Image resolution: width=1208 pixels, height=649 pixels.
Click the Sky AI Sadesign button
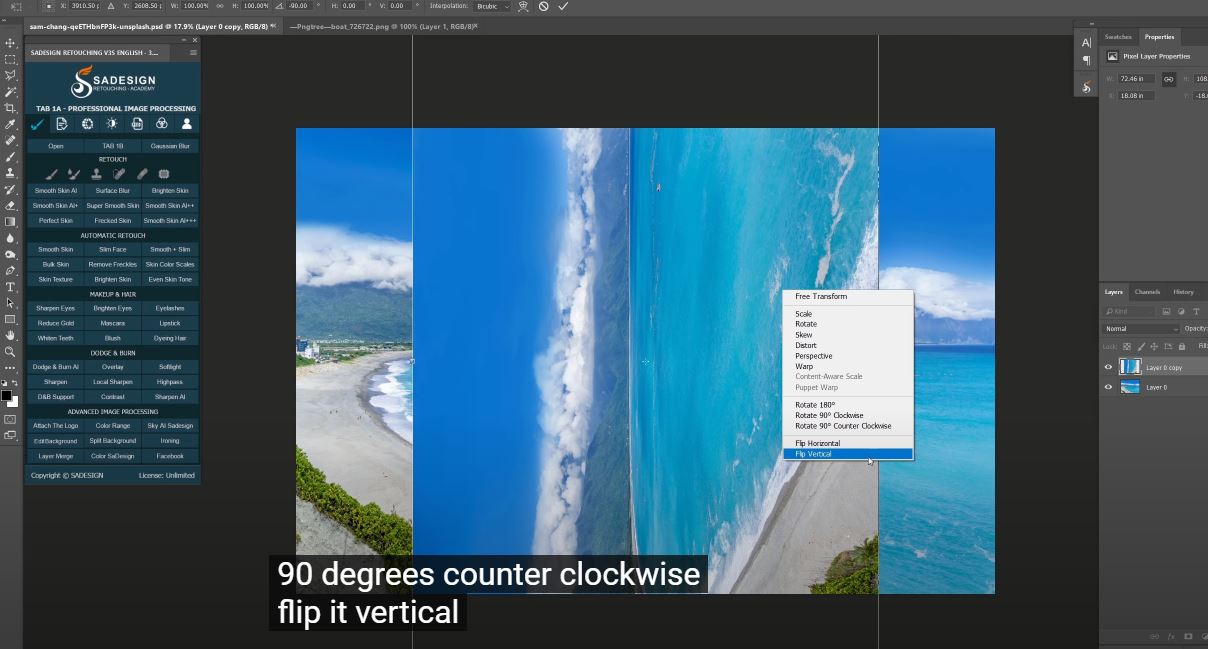pyautogui.click(x=170, y=425)
